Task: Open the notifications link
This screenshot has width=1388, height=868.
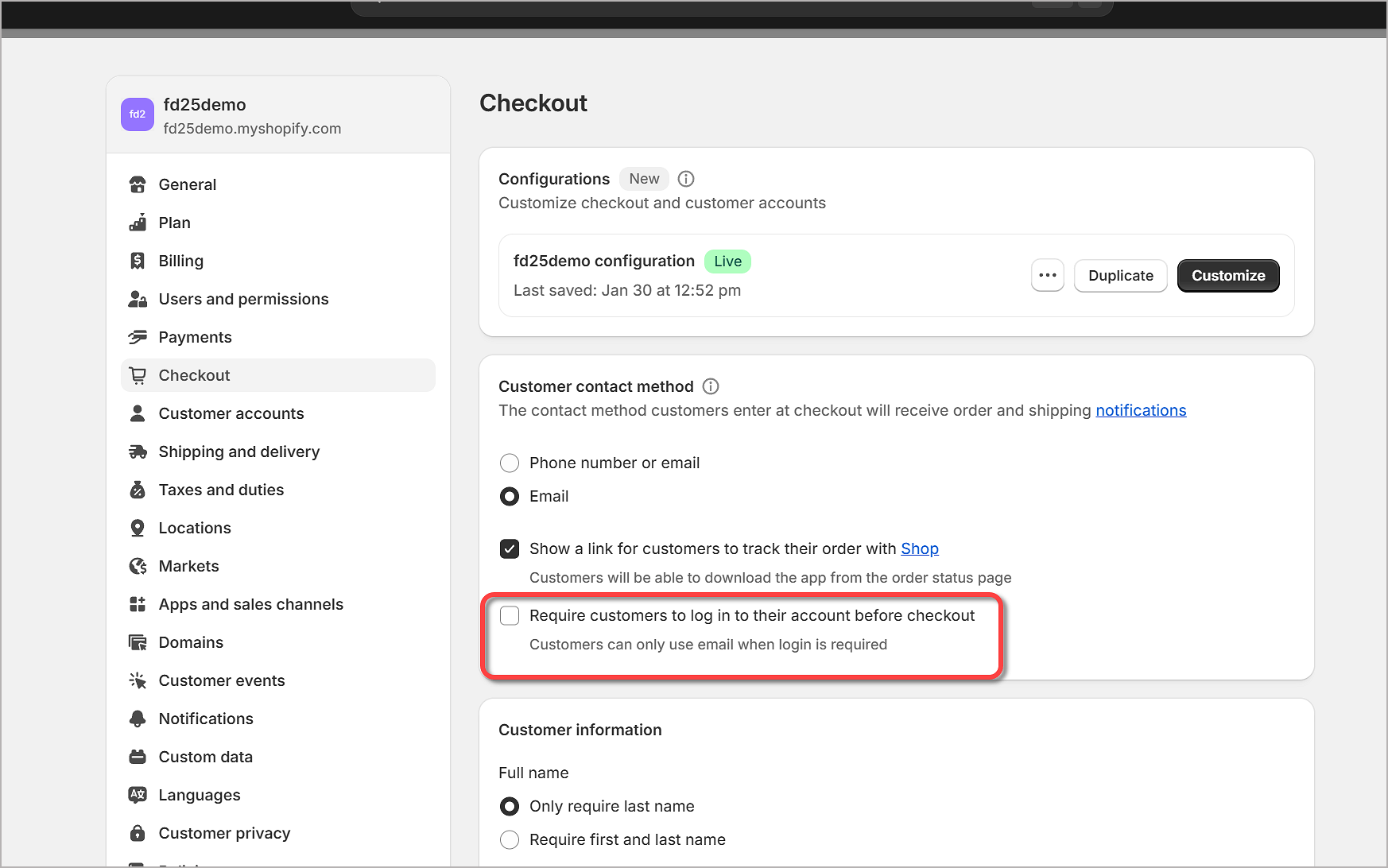Action: 1140,410
